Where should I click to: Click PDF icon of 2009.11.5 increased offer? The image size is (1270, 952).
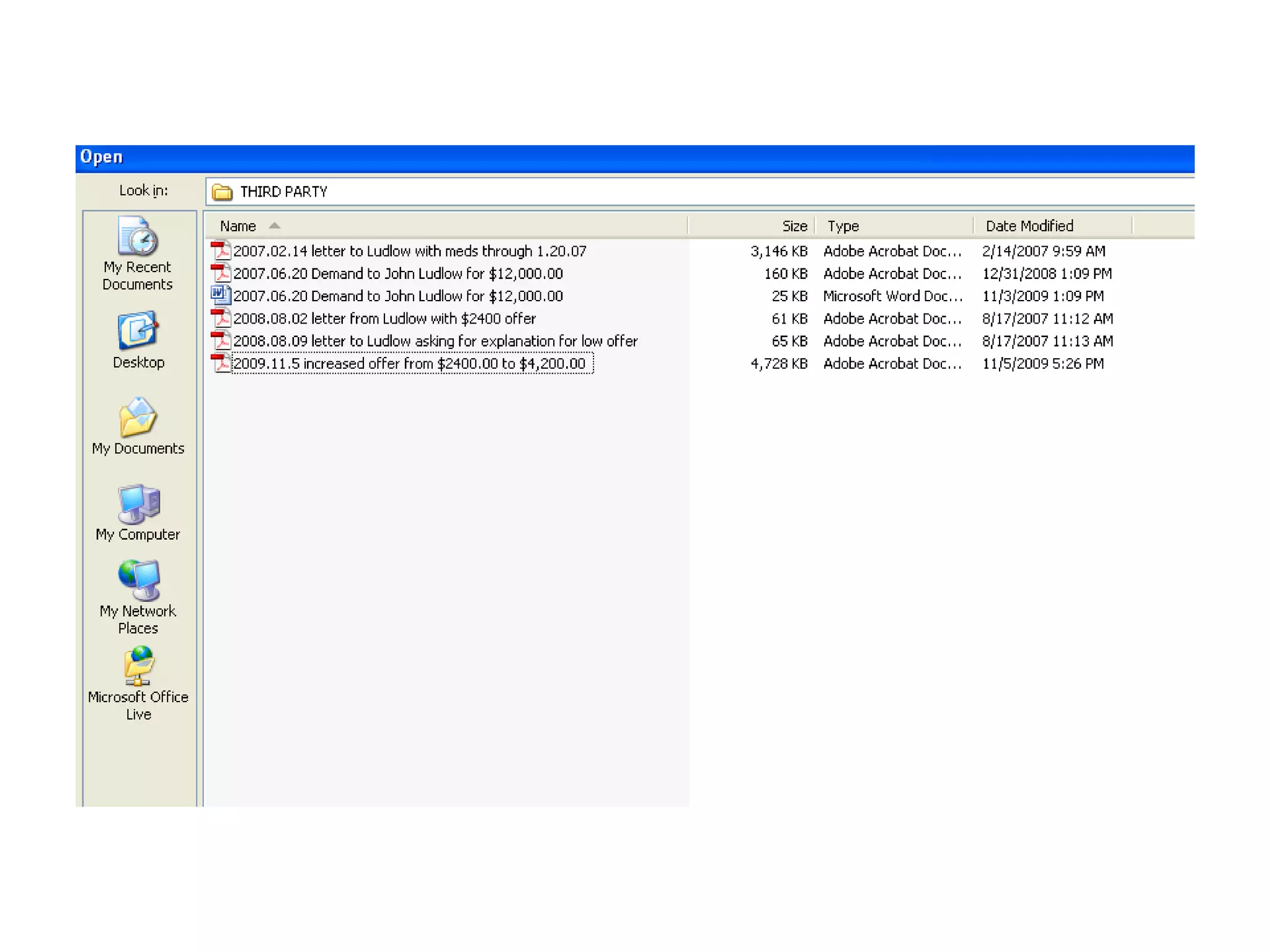tap(220, 363)
